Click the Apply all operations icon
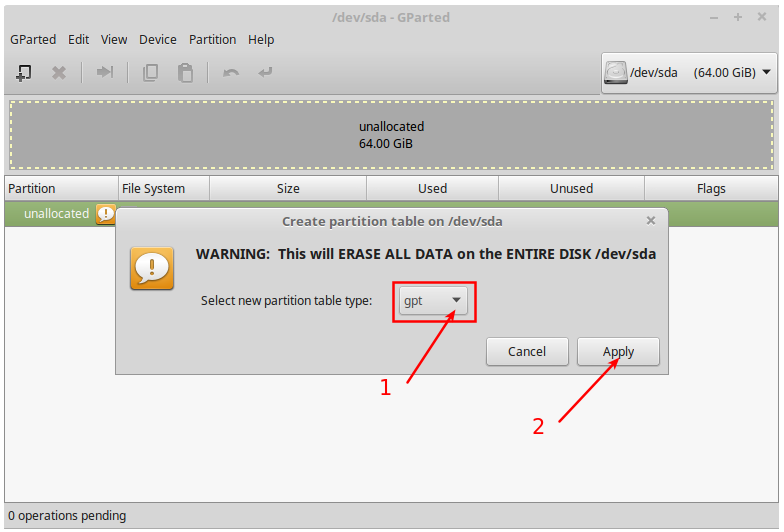 pyautogui.click(x=266, y=73)
